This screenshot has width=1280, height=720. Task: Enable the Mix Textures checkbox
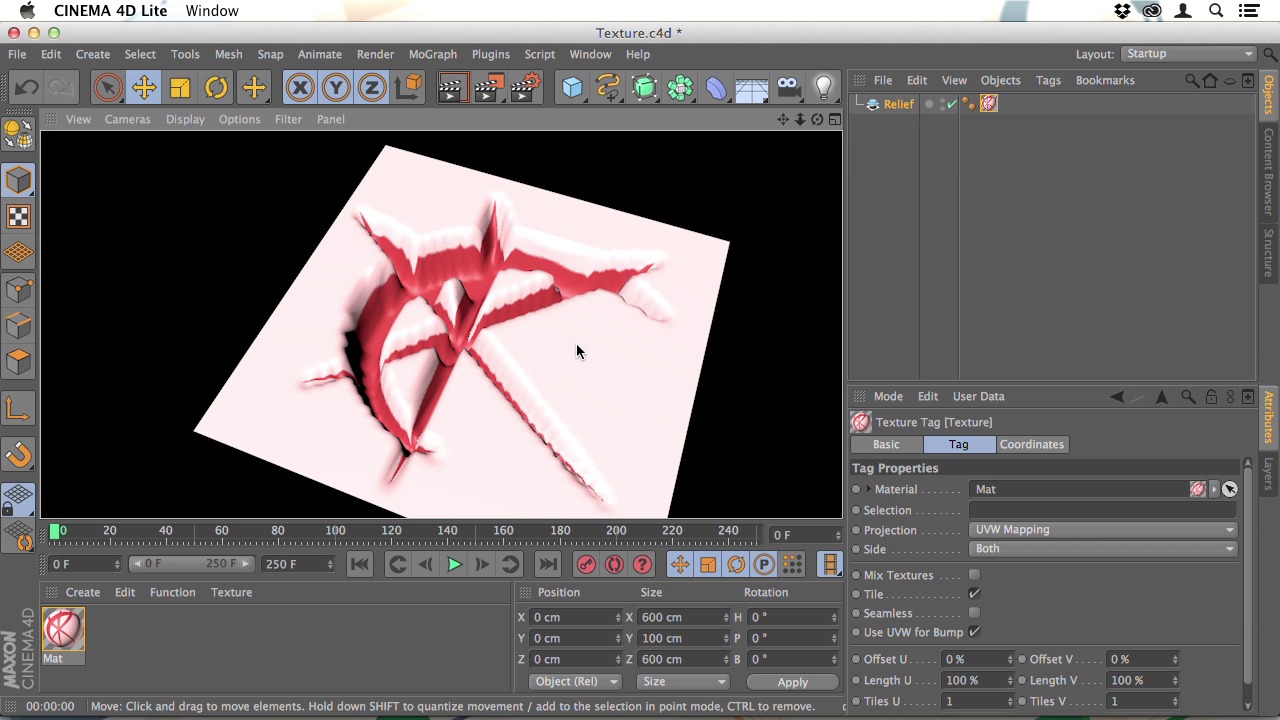[974, 575]
